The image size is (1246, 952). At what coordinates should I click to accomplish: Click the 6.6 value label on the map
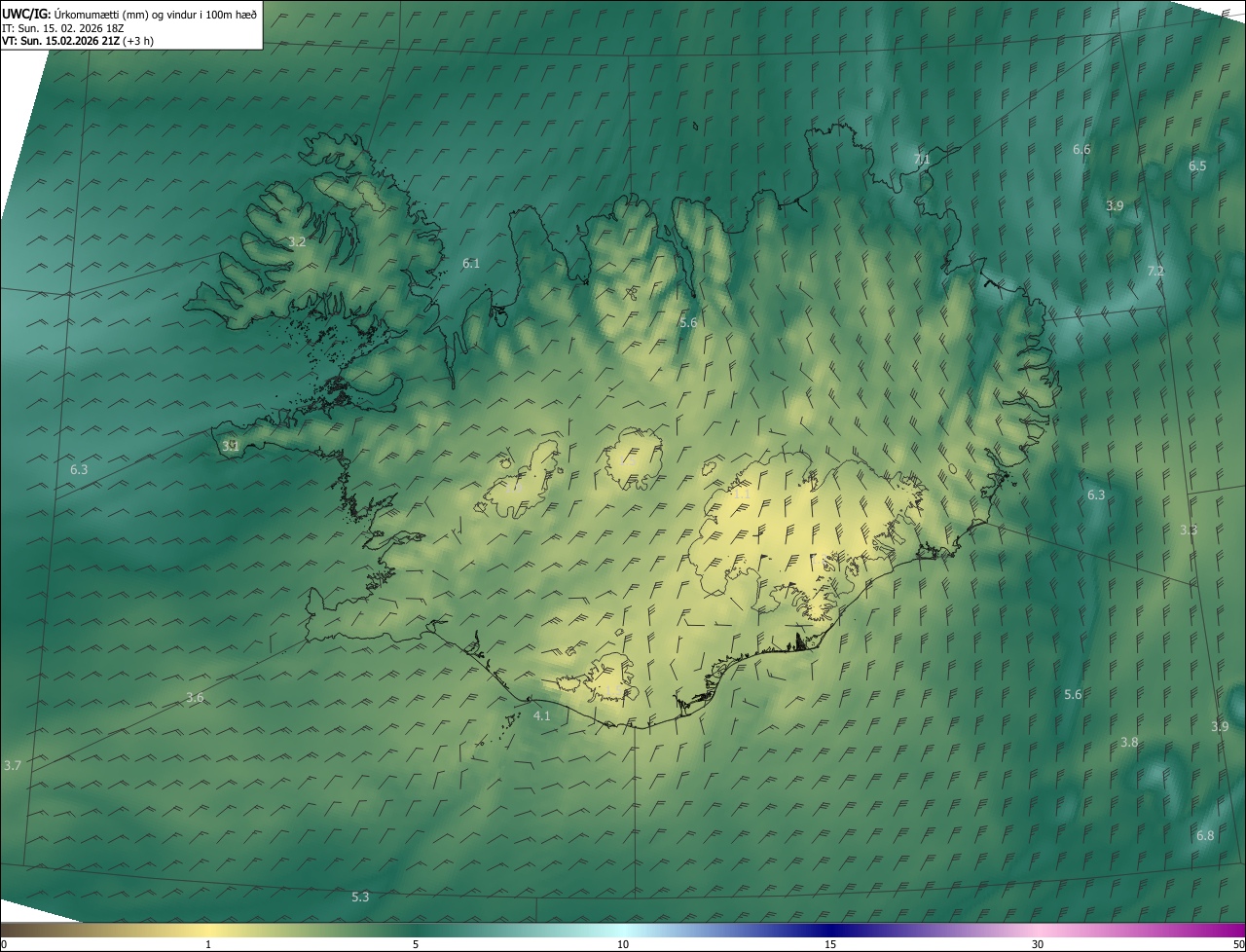point(1081,149)
